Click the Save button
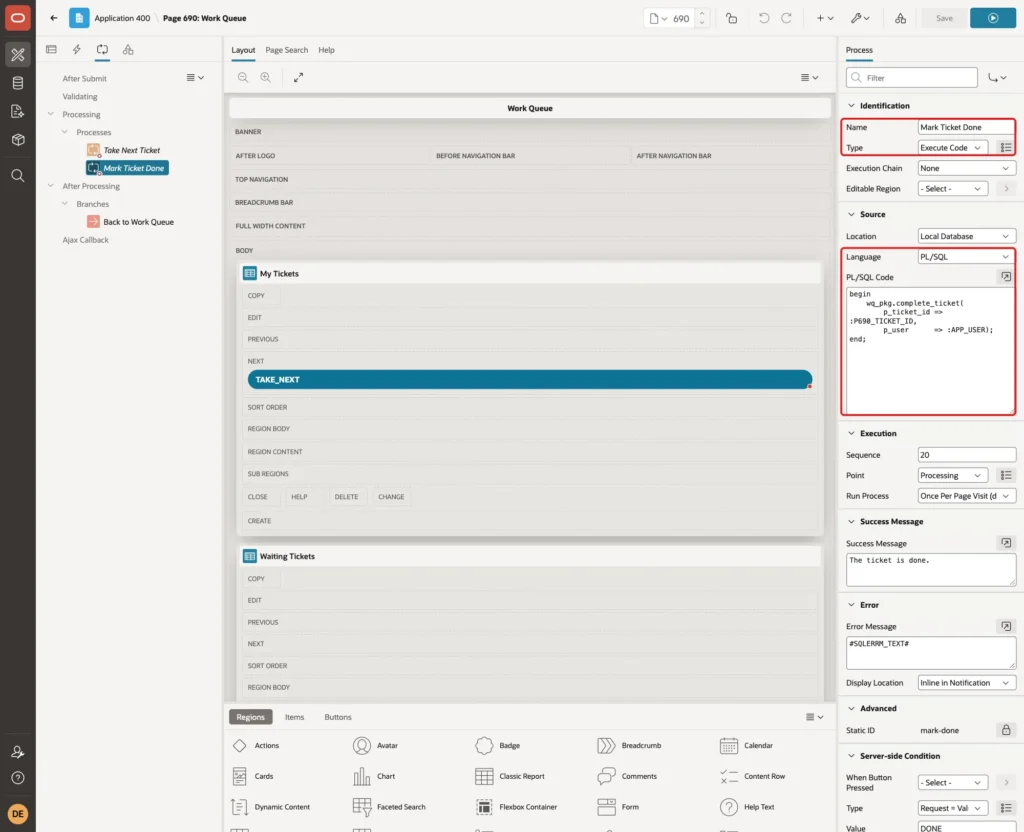The image size is (1024, 832). [944, 18]
